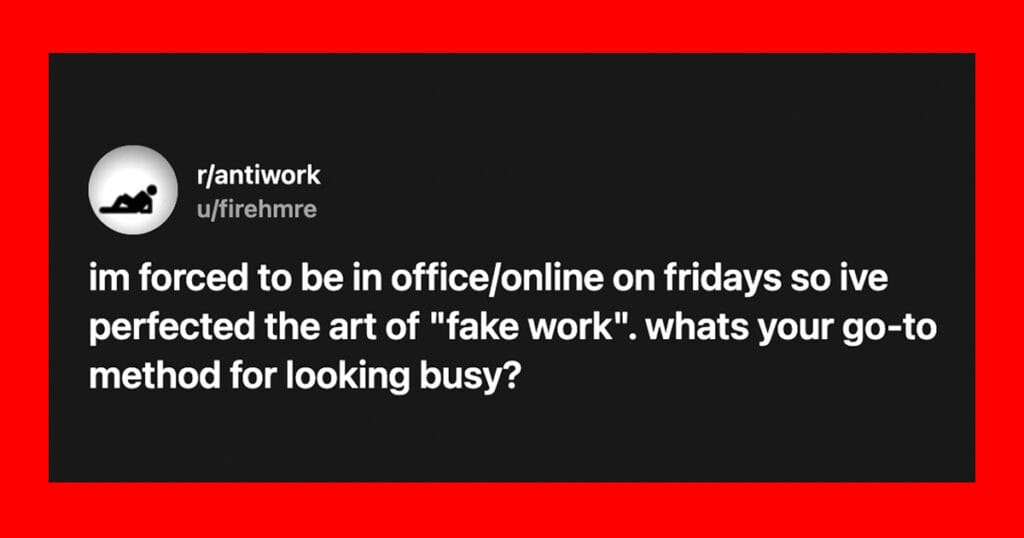The image size is (1024, 538).
Task: Open the r/antiwork subreddit link
Action: pyautogui.click(x=259, y=175)
